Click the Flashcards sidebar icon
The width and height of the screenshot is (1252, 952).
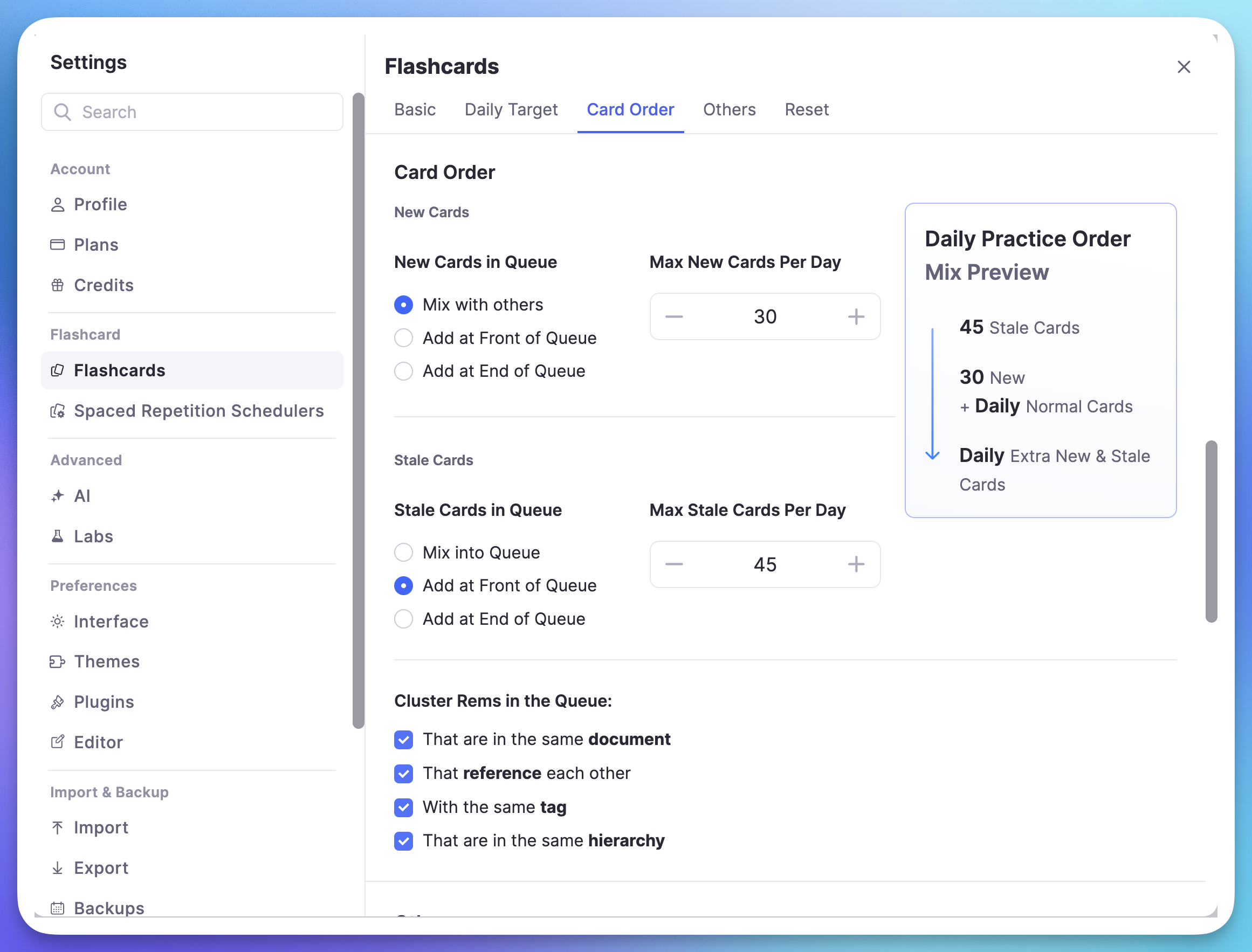58,370
